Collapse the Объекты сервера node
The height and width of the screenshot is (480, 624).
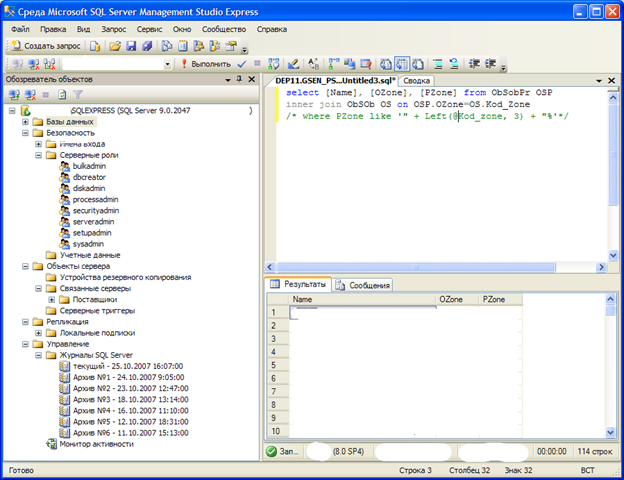click(25, 266)
